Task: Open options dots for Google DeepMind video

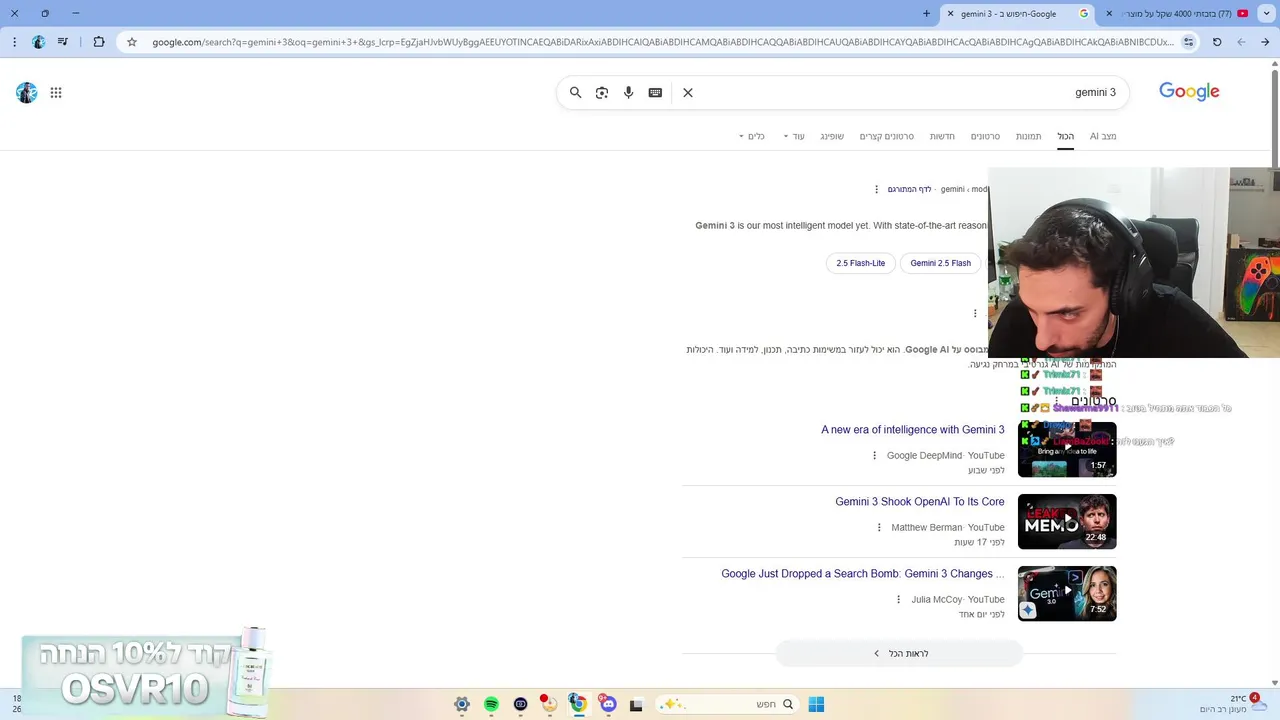Action: [x=875, y=455]
